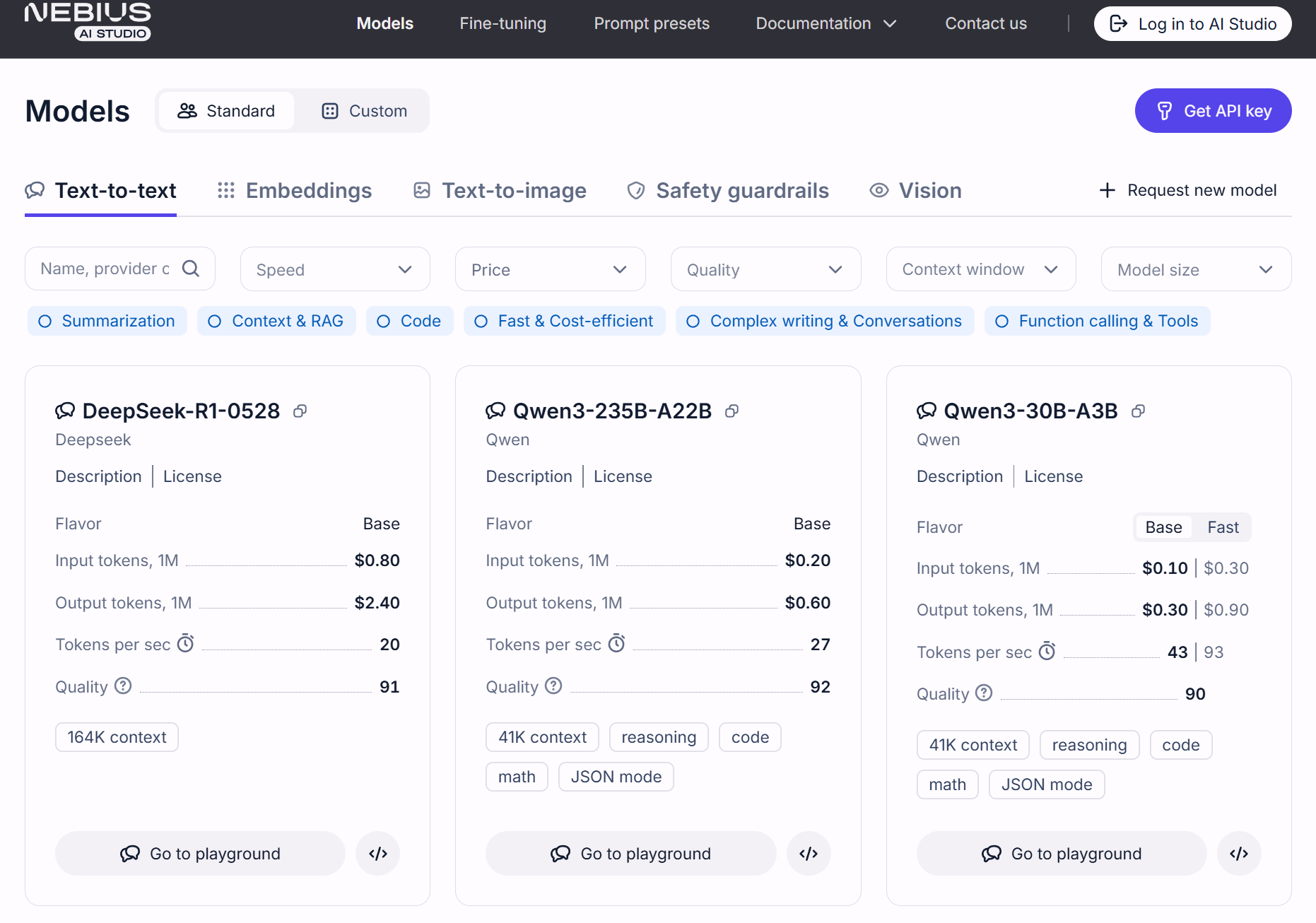The width and height of the screenshot is (1316, 923).
Task: Click the Nebius AI Studio logo
Action: [x=88, y=21]
